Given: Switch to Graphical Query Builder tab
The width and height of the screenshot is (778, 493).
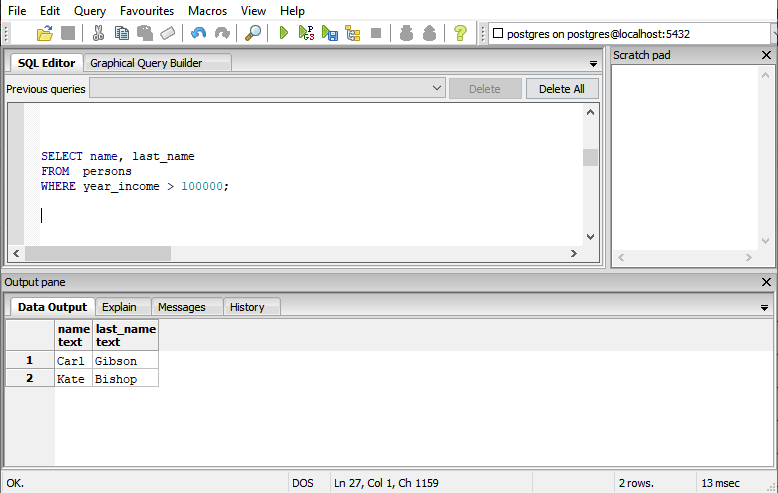Looking at the screenshot, I should click(x=146, y=63).
